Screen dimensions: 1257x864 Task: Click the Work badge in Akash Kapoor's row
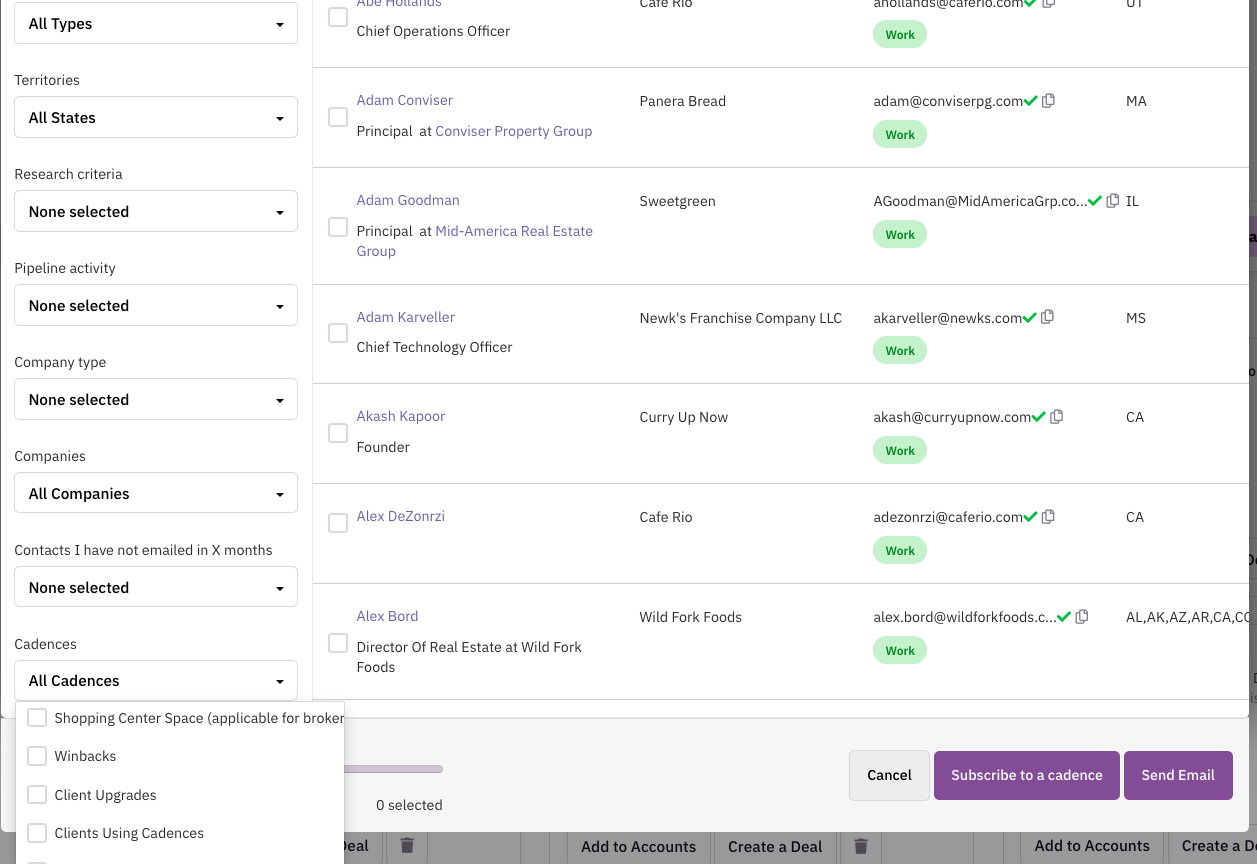pyautogui.click(x=900, y=451)
